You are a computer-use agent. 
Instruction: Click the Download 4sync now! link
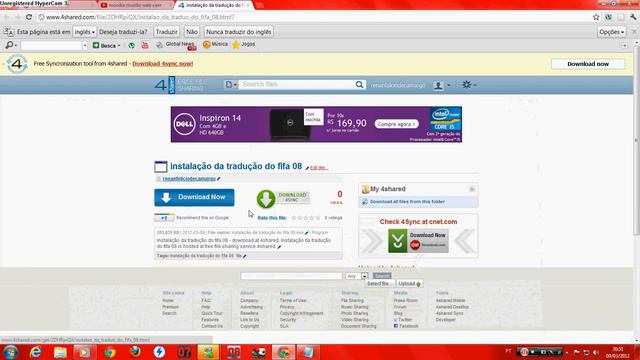(x=162, y=64)
